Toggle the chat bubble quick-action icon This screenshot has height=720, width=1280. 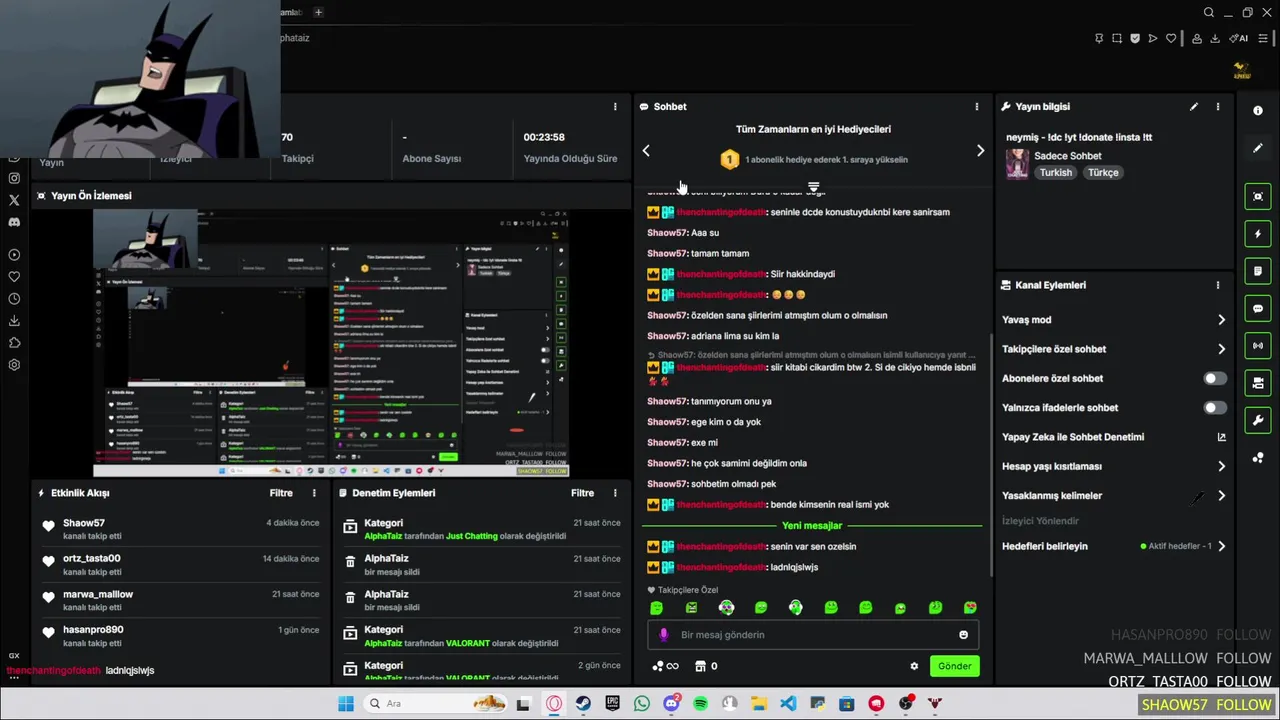1258,309
